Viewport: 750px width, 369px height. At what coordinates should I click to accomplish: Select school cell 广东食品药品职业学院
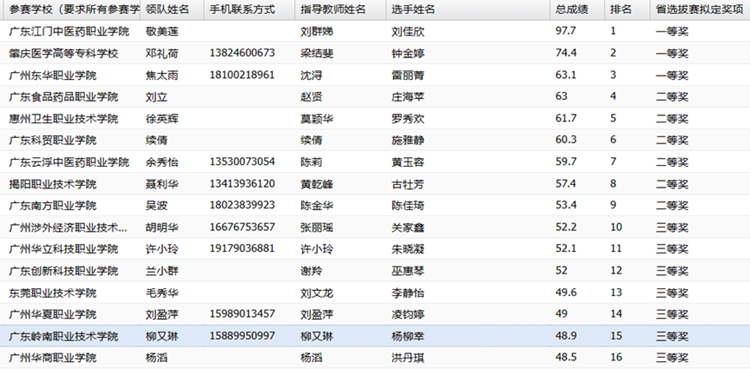point(64,97)
